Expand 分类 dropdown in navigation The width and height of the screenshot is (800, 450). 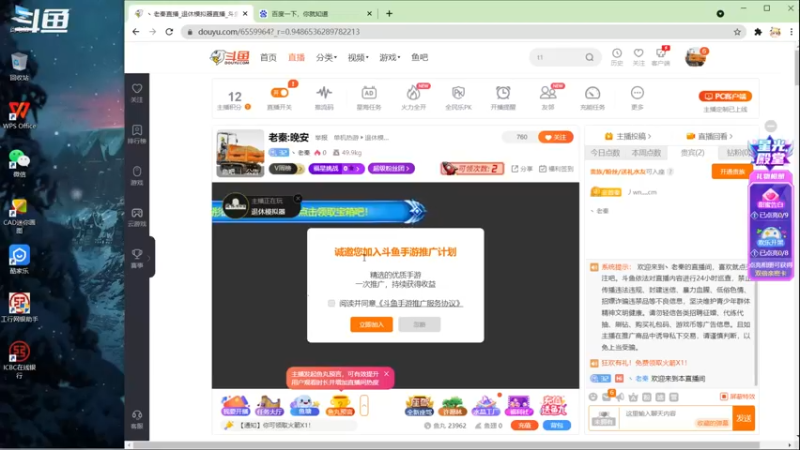327,58
